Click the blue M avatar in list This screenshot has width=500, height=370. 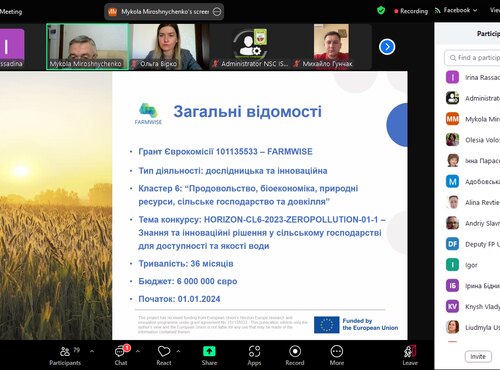coord(452,181)
